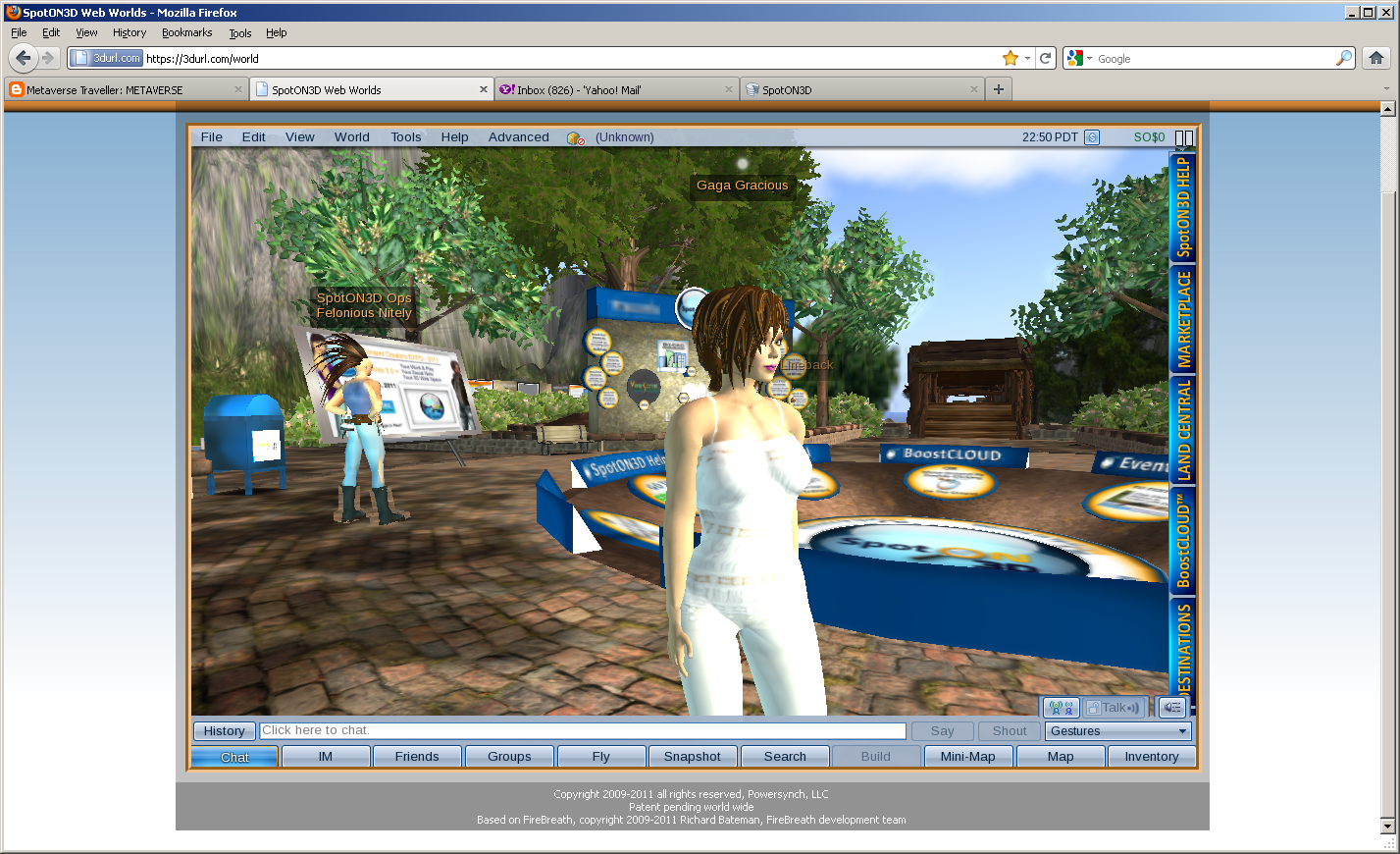Open the nearby voice speakers list
The height and width of the screenshot is (854, 1400).
1061,708
